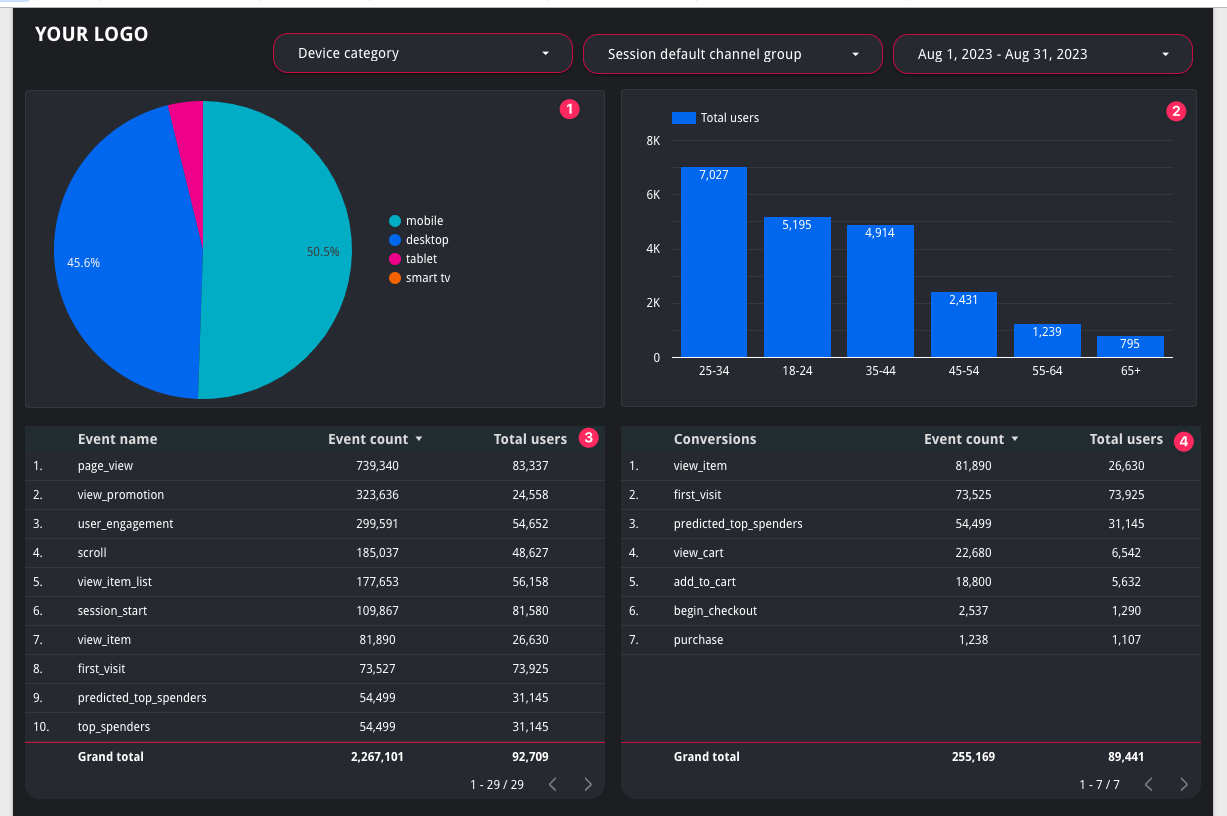
Task: Sort Conversions table by Total users
Action: pyautogui.click(x=1126, y=439)
